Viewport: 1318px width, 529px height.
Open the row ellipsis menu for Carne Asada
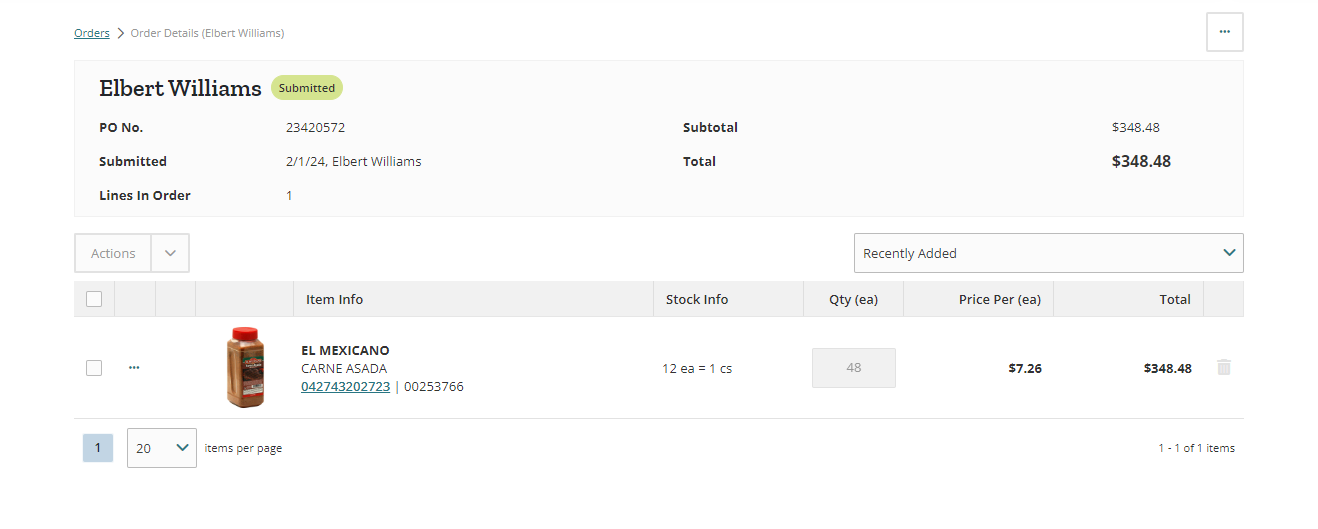pyautogui.click(x=134, y=368)
